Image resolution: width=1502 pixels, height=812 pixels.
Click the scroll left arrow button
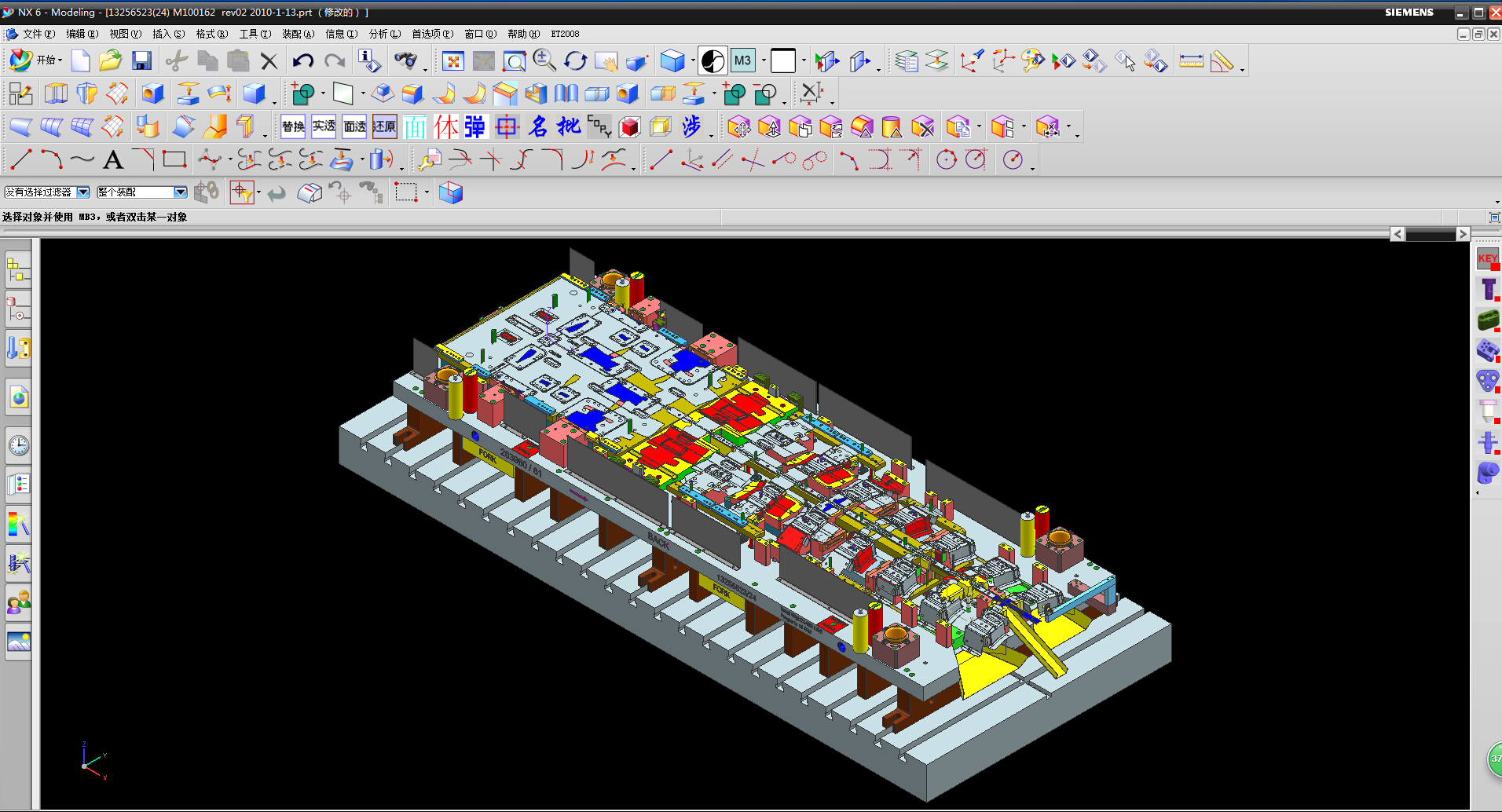tap(1398, 234)
